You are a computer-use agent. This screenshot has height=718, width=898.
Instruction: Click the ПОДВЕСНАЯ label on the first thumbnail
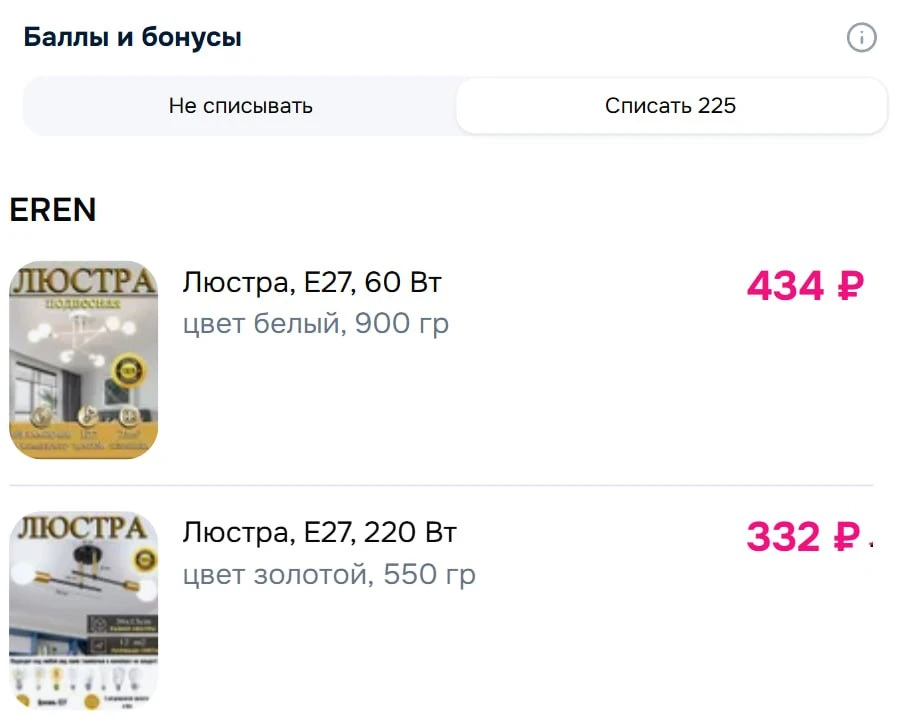pyautogui.click(x=83, y=304)
